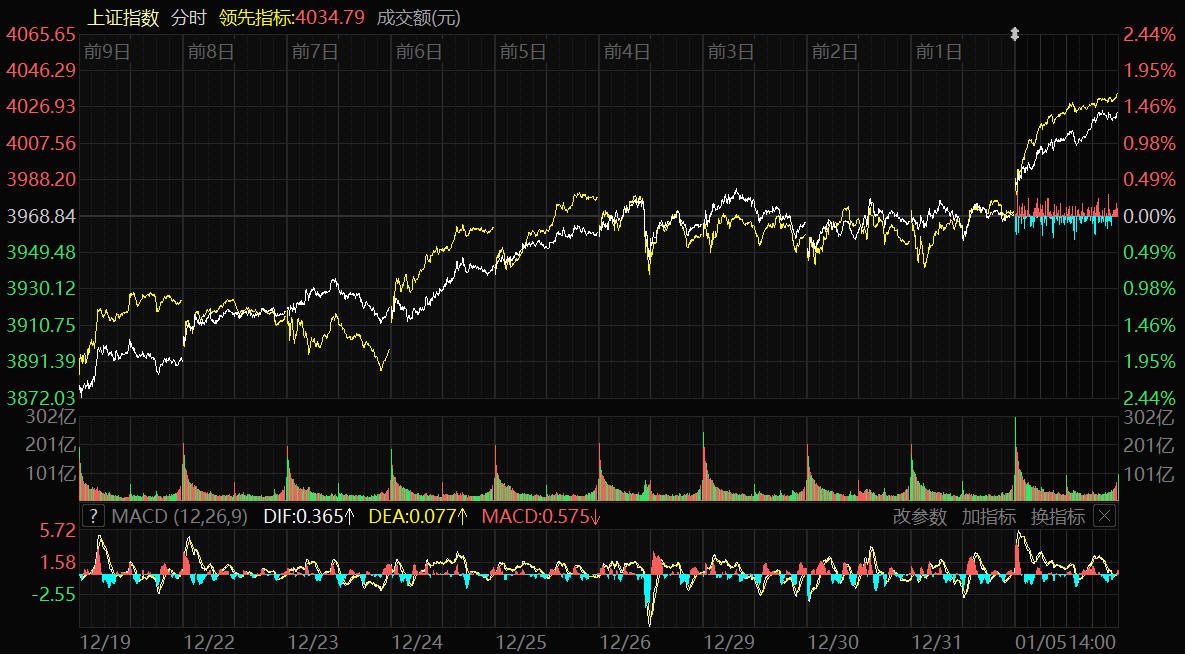Image resolution: width=1185 pixels, height=654 pixels.
Task: Click 改参数 to modify indicator parameters
Action: [x=919, y=517]
